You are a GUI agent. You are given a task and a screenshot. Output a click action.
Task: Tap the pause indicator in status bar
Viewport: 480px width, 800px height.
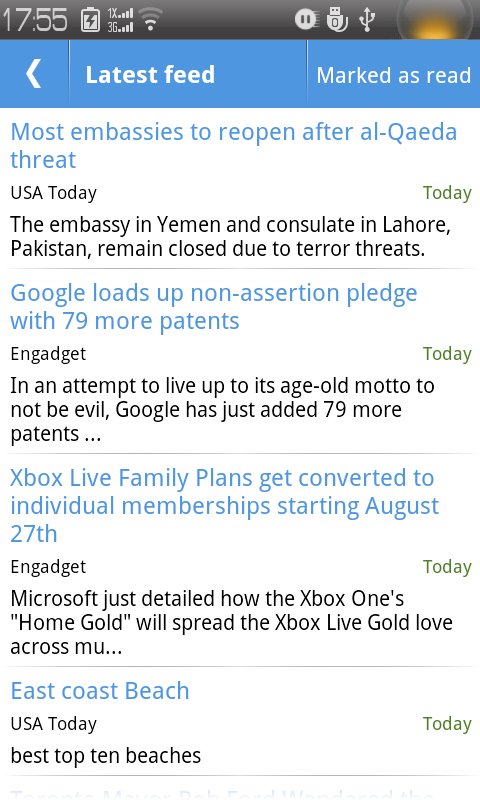pos(307,20)
